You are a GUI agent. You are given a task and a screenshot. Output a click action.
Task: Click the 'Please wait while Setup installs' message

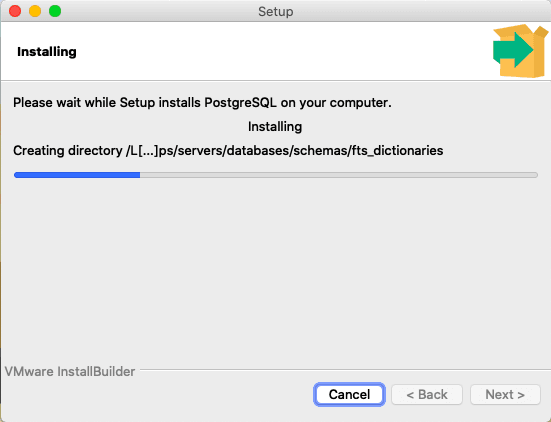click(x=202, y=103)
